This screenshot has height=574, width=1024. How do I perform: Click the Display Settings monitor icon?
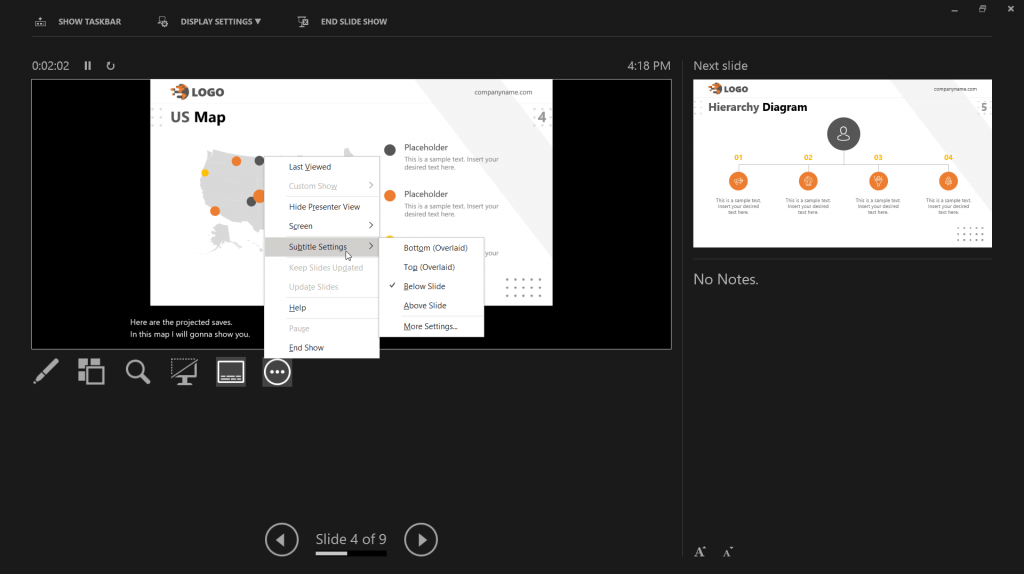pyautogui.click(x=163, y=22)
